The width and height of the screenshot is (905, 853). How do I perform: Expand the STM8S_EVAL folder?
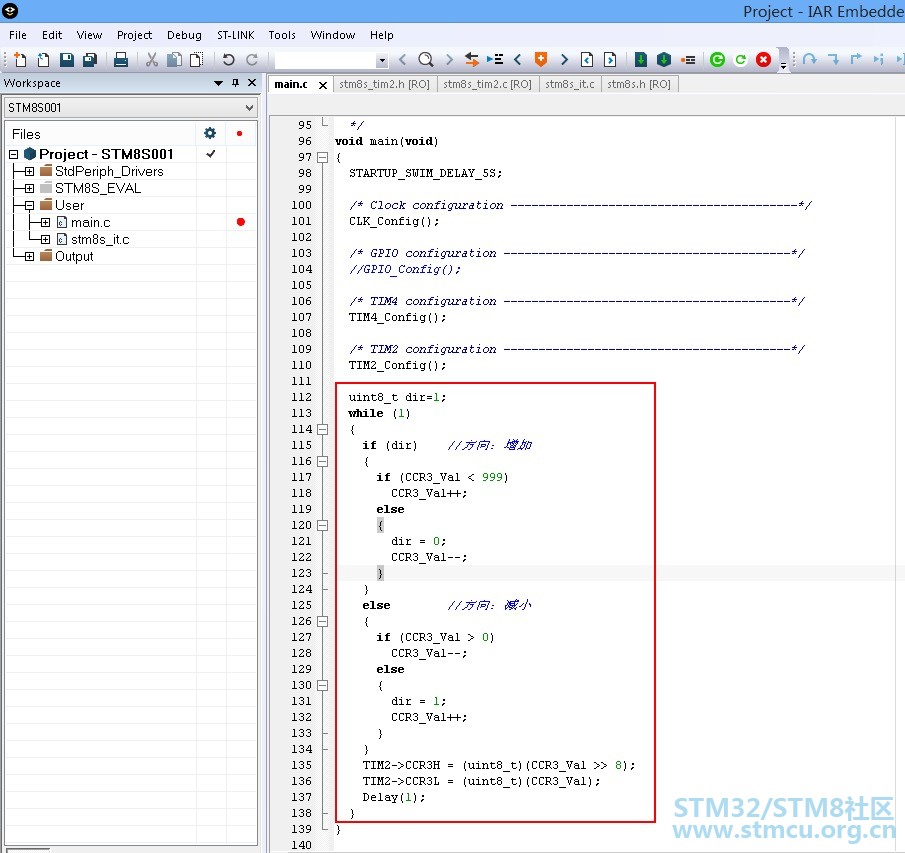pyautogui.click(x=29, y=188)
